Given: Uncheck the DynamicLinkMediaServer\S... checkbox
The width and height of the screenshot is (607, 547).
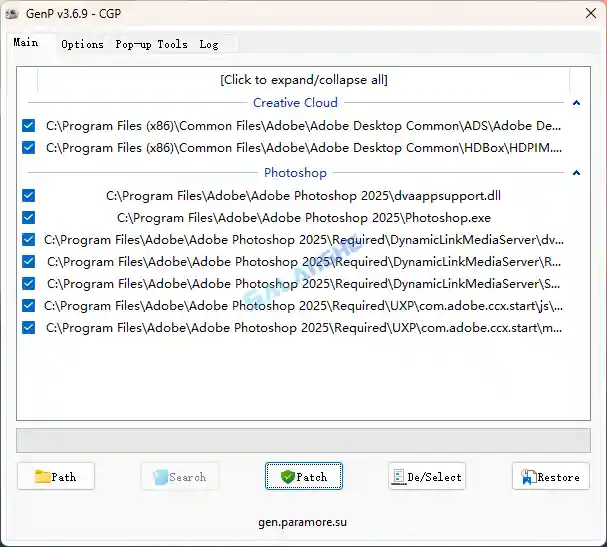Looking at the screenshot, I should [x=28, y=284].
